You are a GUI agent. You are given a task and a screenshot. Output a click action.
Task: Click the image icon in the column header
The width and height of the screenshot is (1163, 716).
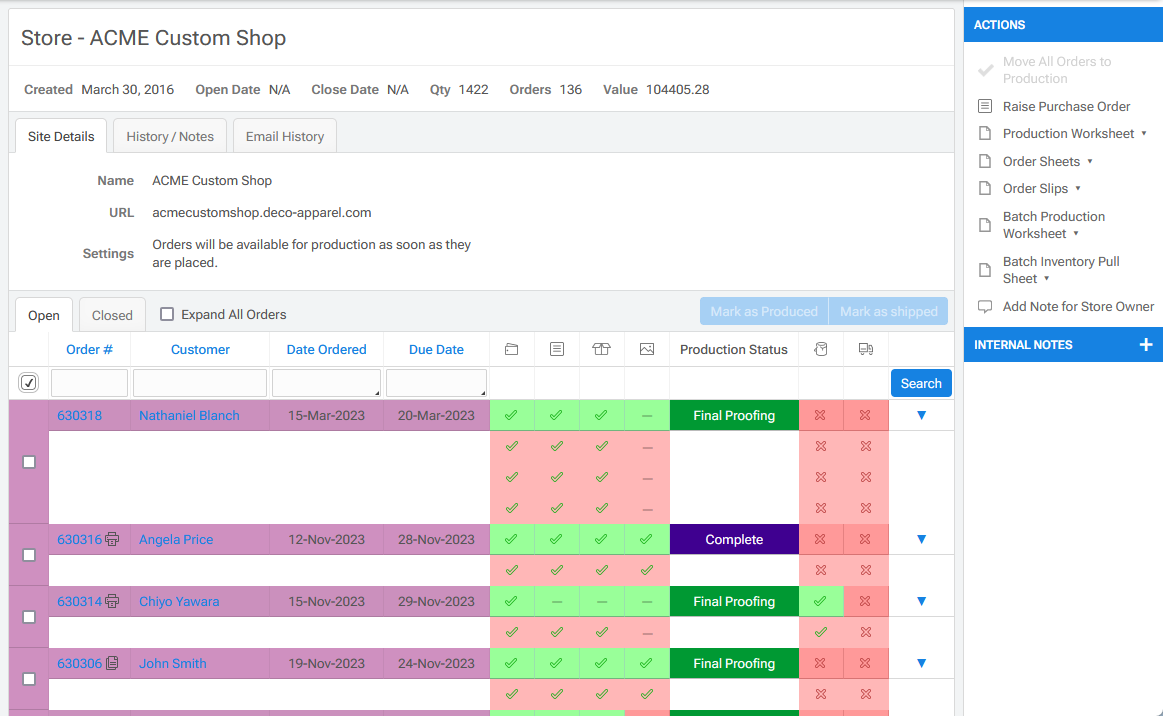point(647,349)
